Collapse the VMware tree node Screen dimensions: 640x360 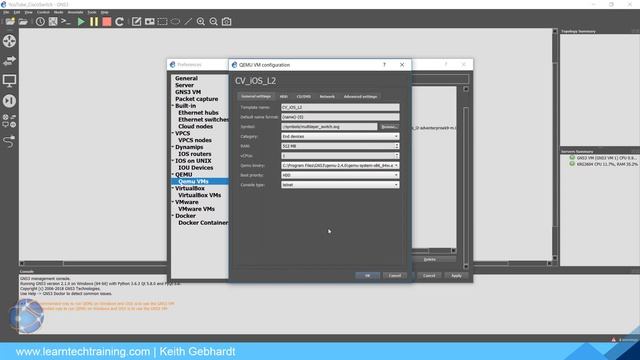173,202
